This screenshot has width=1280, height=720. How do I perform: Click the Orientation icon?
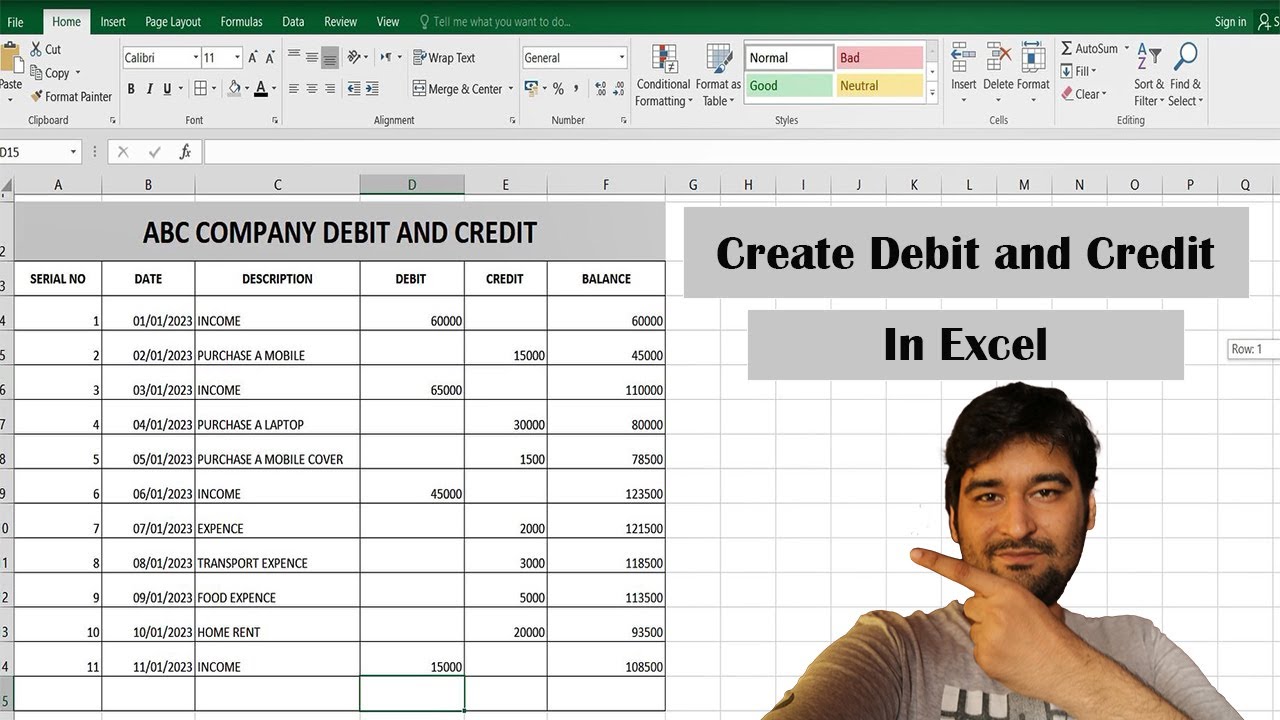pos(354,58)
